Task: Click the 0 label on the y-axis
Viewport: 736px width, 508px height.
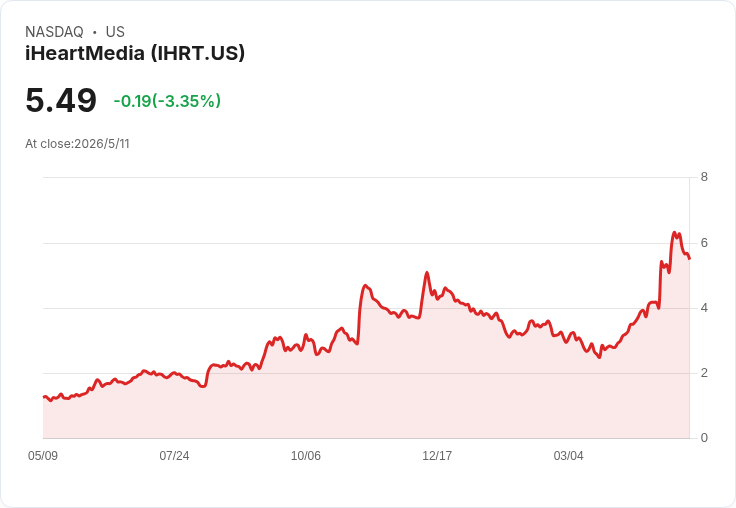Action: (x=704, y=438)
